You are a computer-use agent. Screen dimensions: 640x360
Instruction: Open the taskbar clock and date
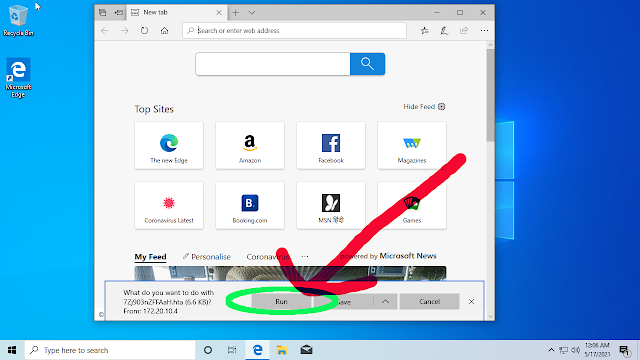pyautogui.click(x=597, y=350)
